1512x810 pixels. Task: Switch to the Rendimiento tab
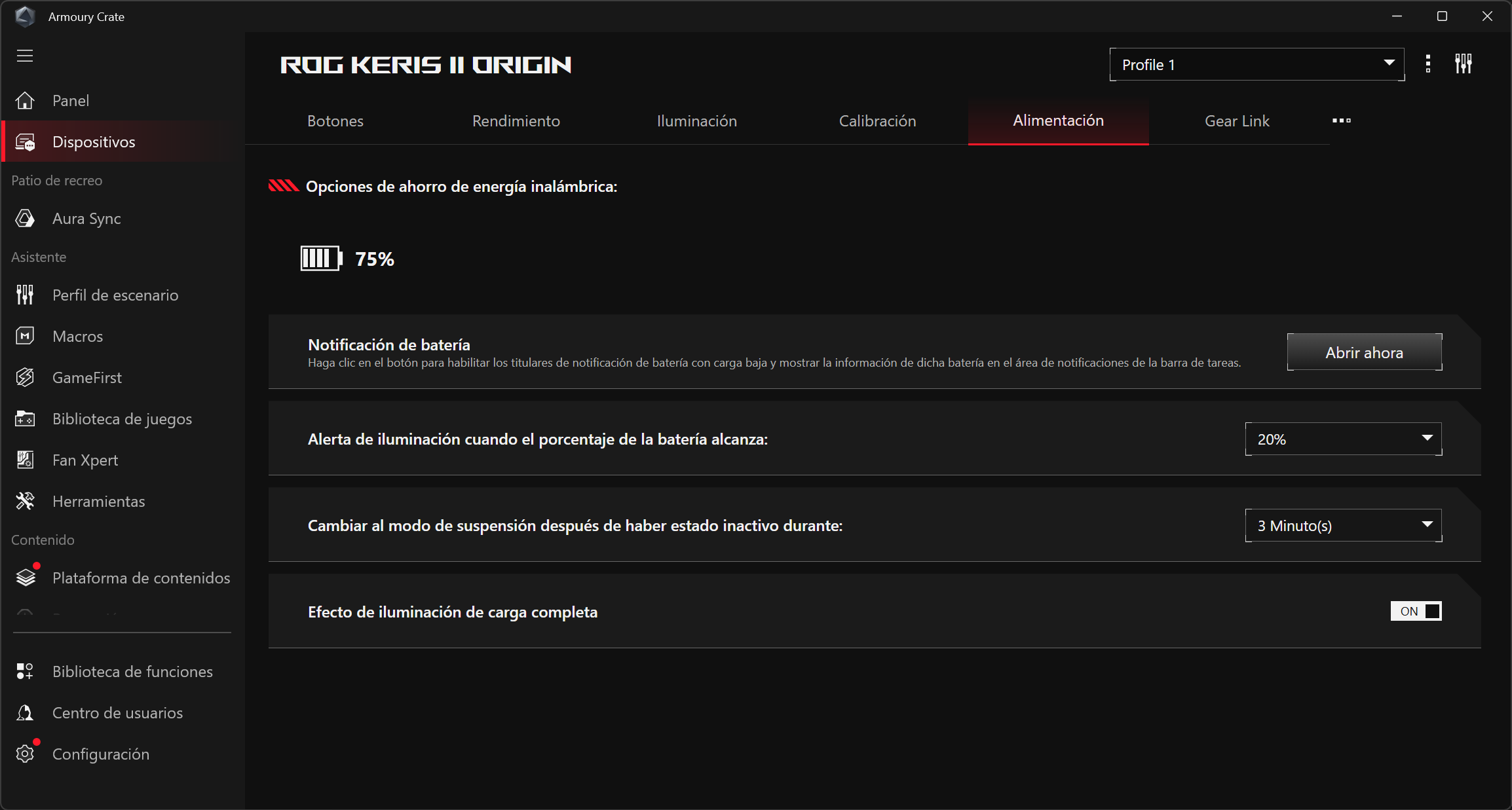tap(516, 121)
